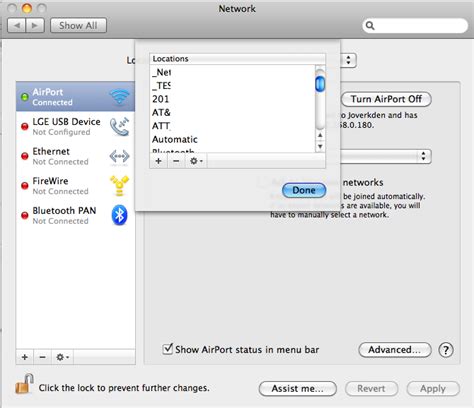Remove selected network service with minus
Screen dimensions: 474x408
click(42, 357)
